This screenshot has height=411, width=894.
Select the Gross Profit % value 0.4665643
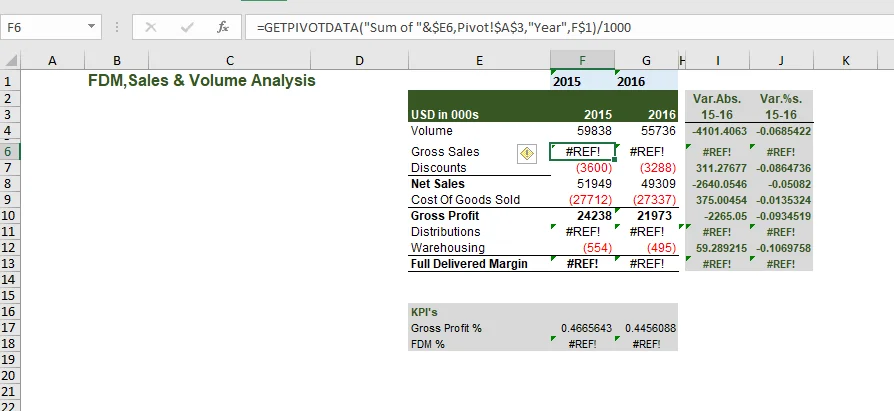click(581, 328)
